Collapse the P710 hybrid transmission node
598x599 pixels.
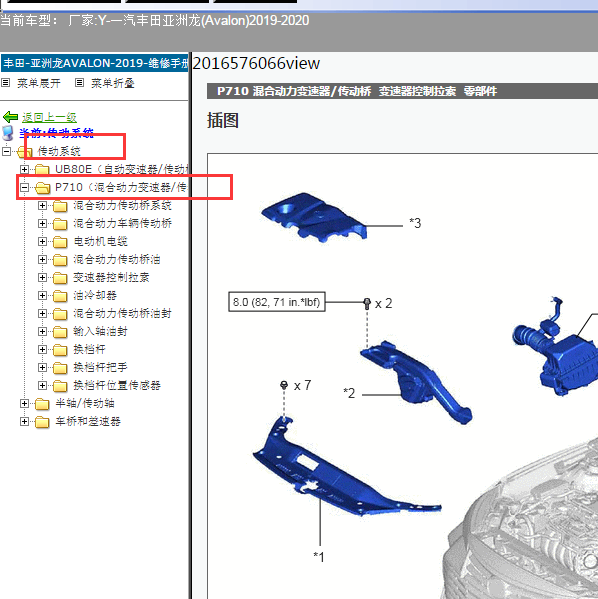24,187
